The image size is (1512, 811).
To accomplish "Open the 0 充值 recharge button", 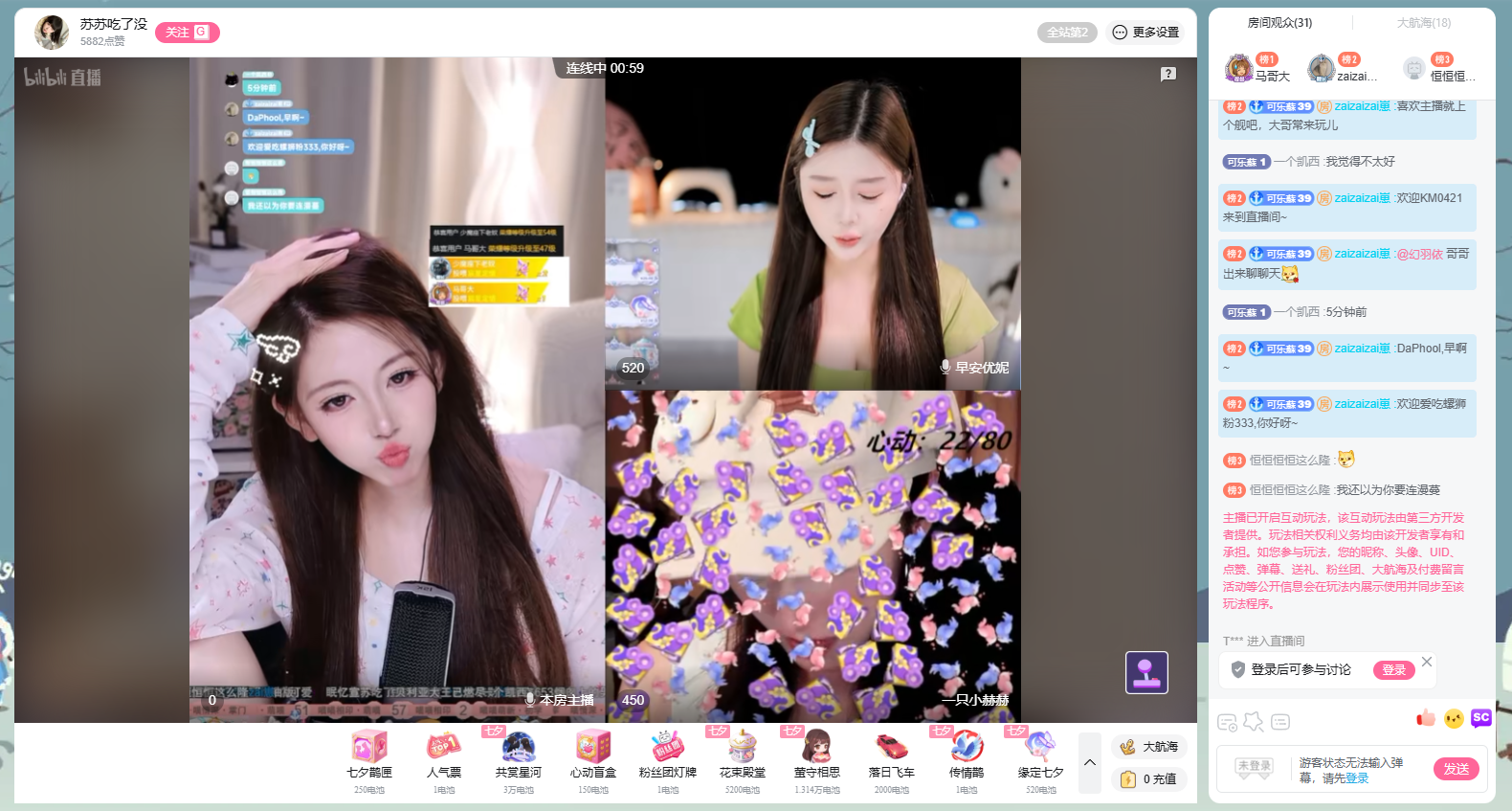I will point(1149,779).
